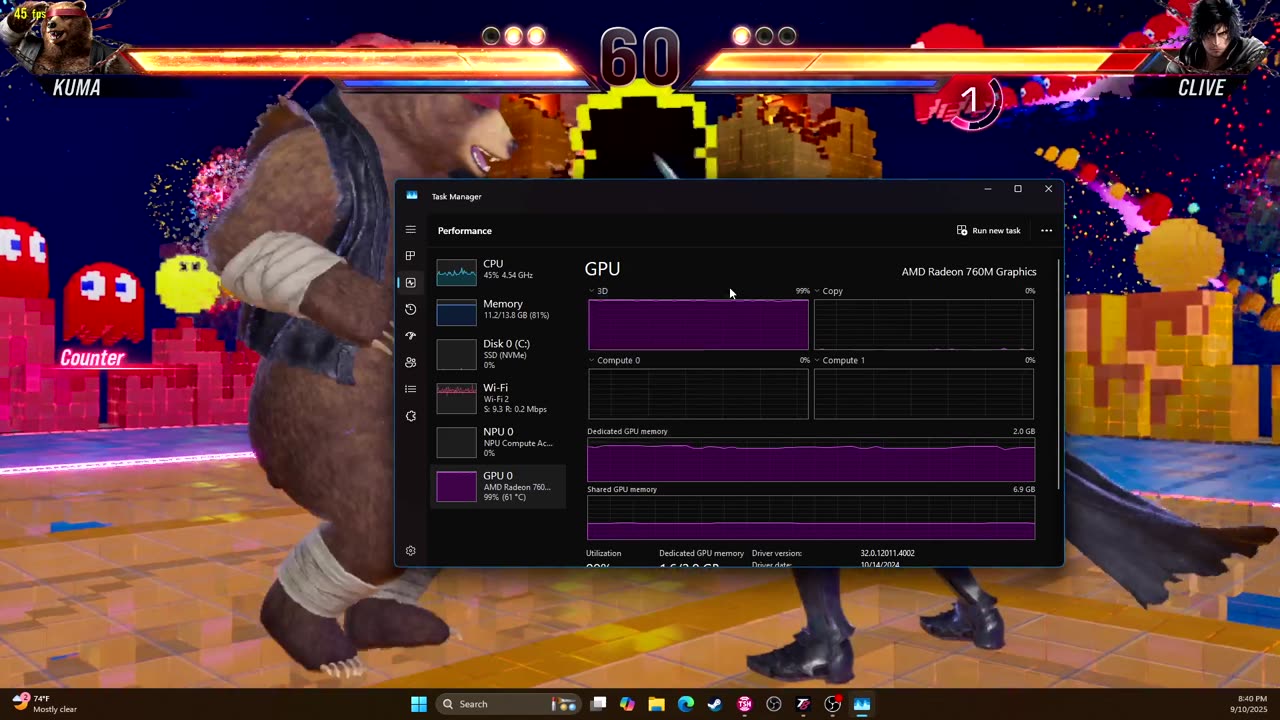Click the Run new task button
The height and width of the screenshot is (720, 1280).
[x=989, y=231]
